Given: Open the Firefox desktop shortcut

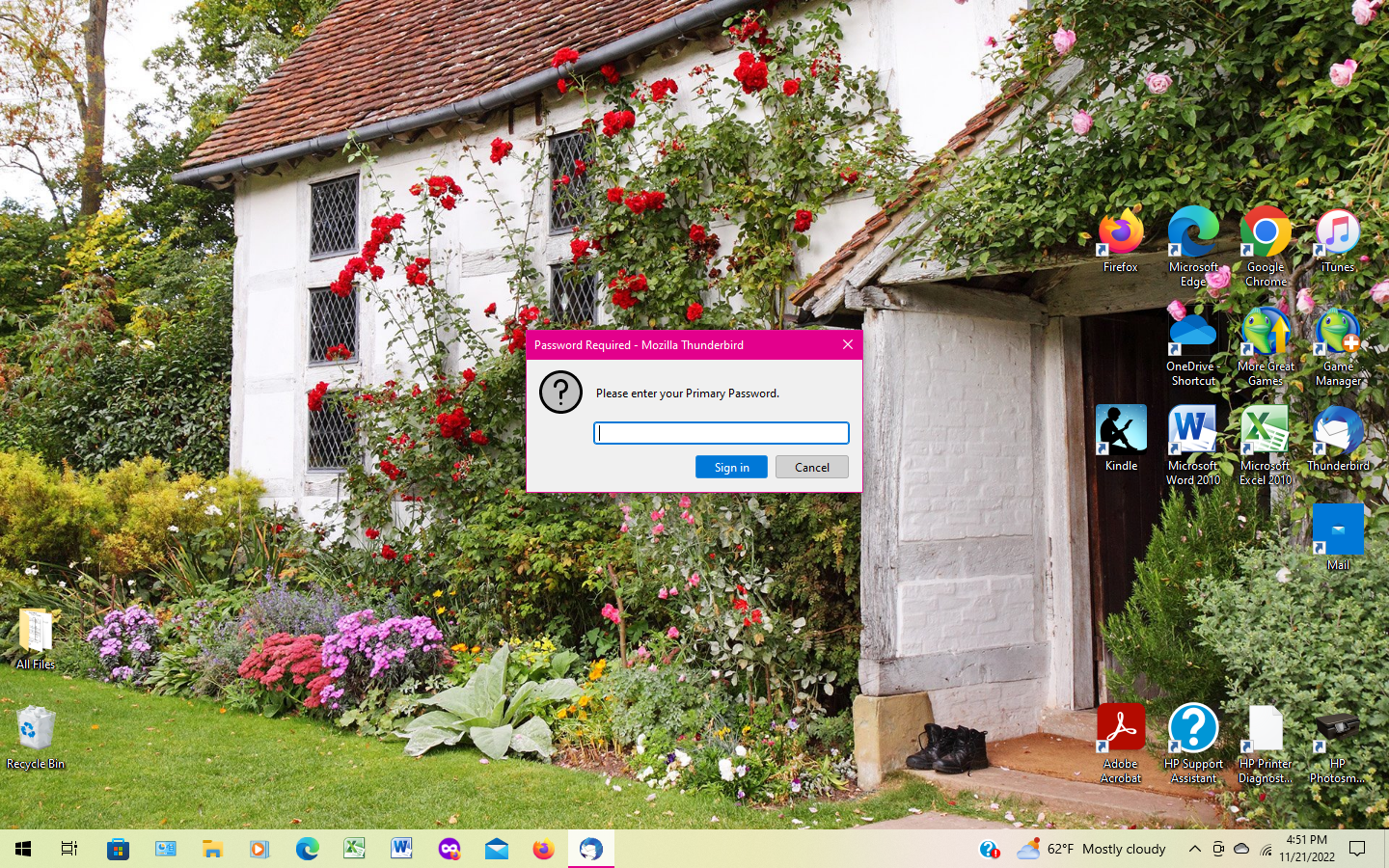Looking at the screenshot, I should (x=1121, y=241).
